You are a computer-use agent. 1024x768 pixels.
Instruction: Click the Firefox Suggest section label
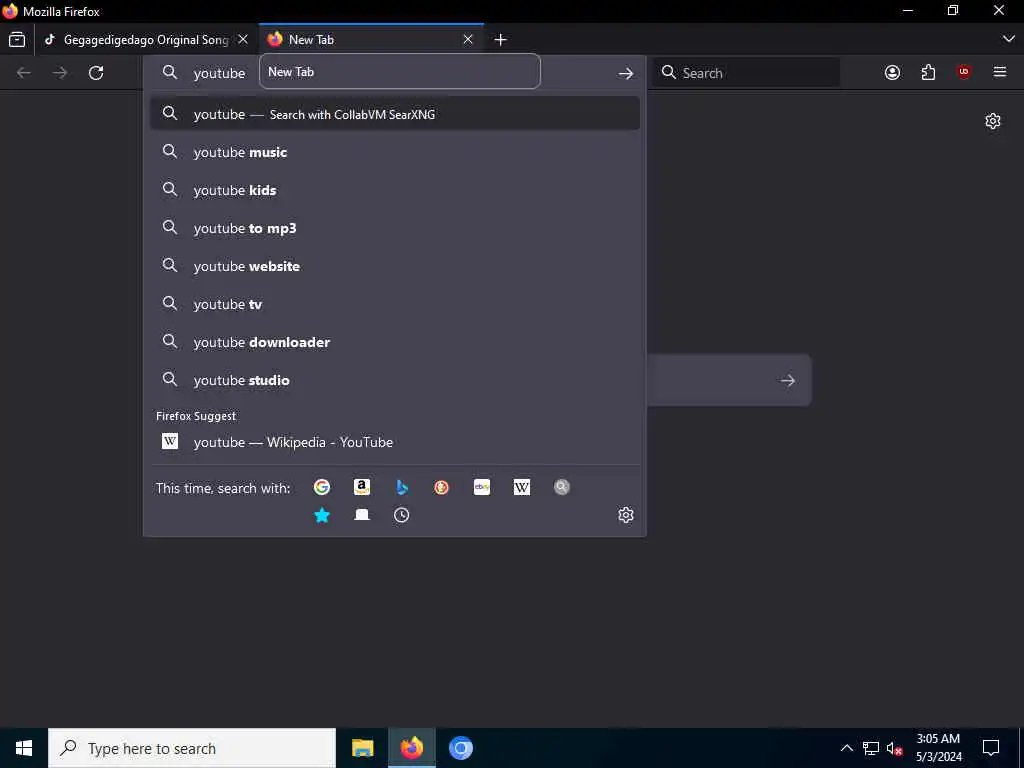(x=196, y=416)
